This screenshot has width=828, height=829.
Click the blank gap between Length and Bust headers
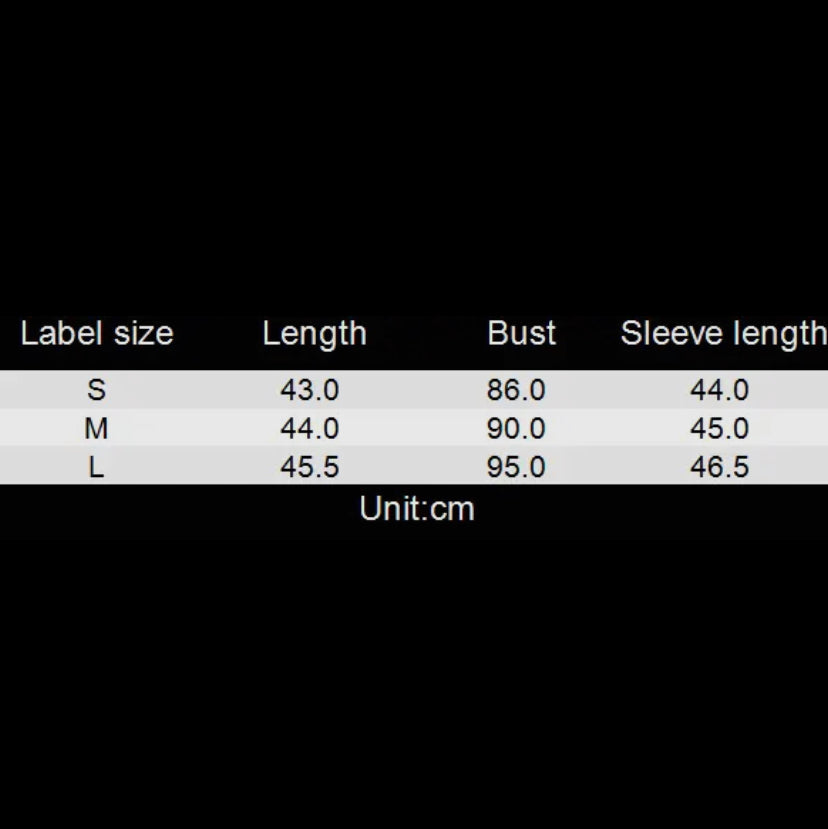pyautogui.click(x=427, y=333)
